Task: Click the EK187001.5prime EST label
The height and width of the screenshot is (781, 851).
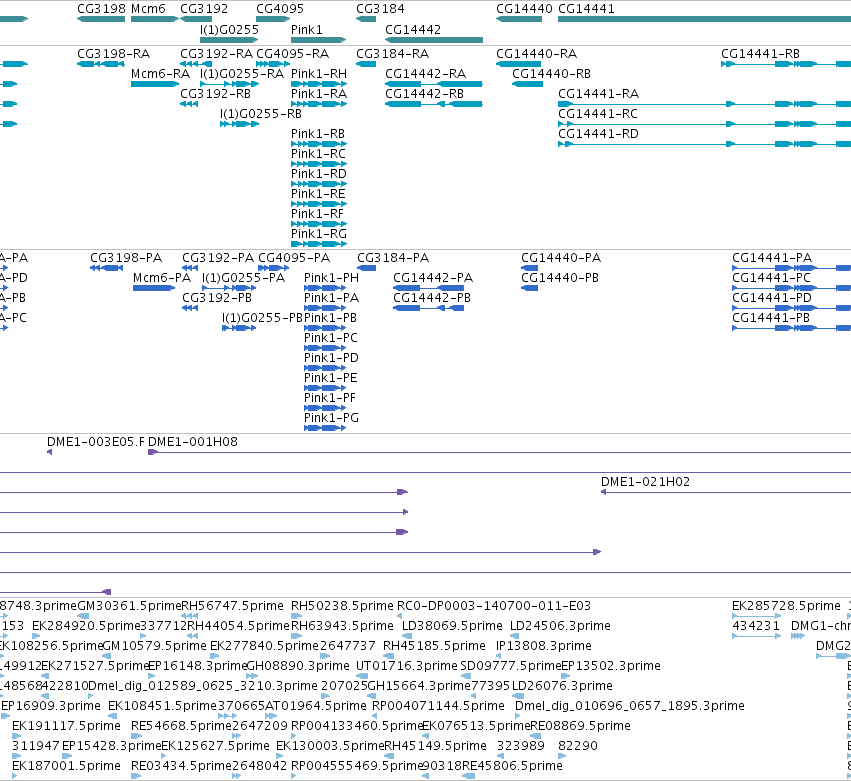Action: (x=66, y=765)
